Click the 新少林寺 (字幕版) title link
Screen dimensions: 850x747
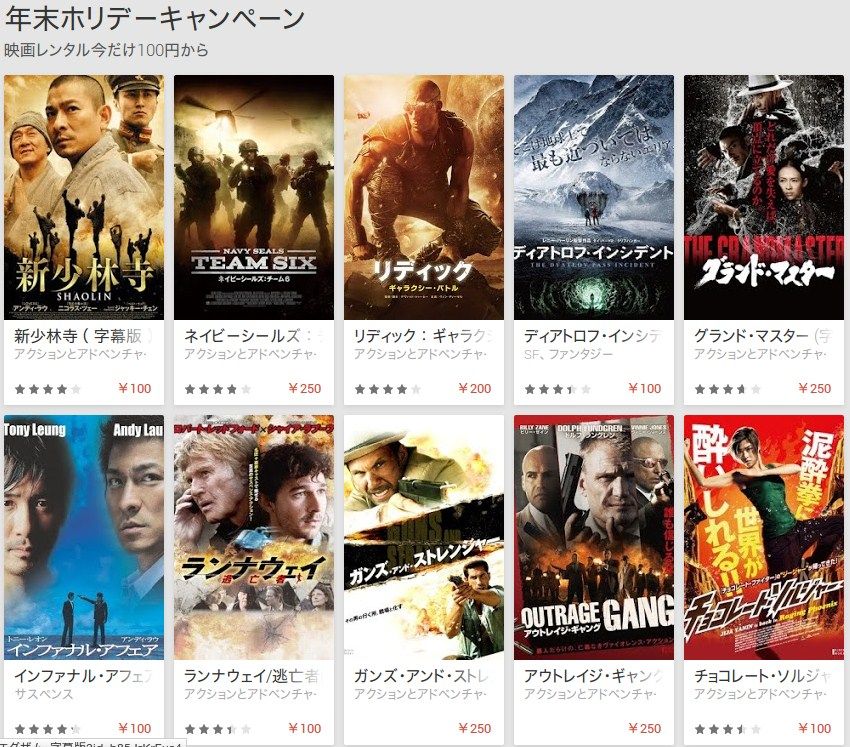point(83,336)
